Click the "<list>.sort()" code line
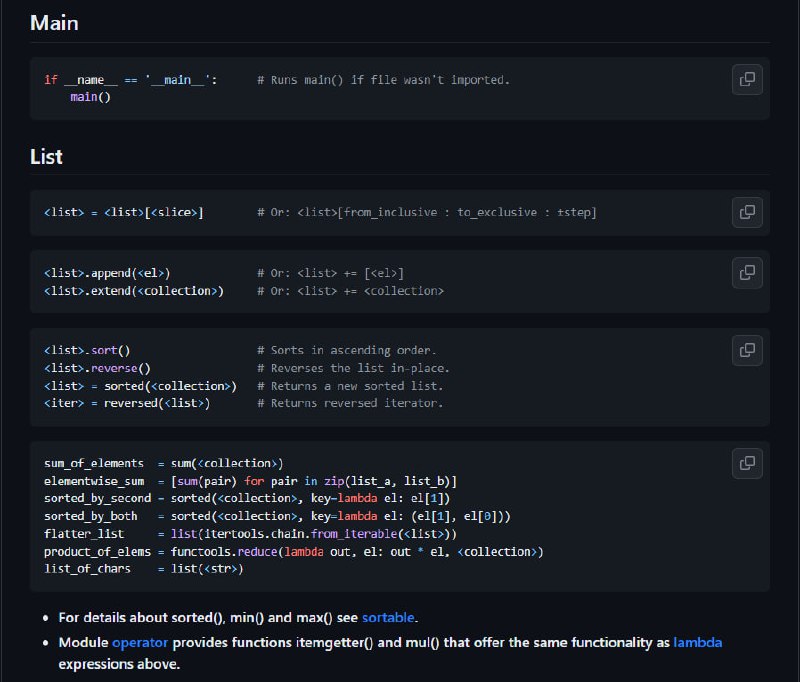 tap(87, 350)
